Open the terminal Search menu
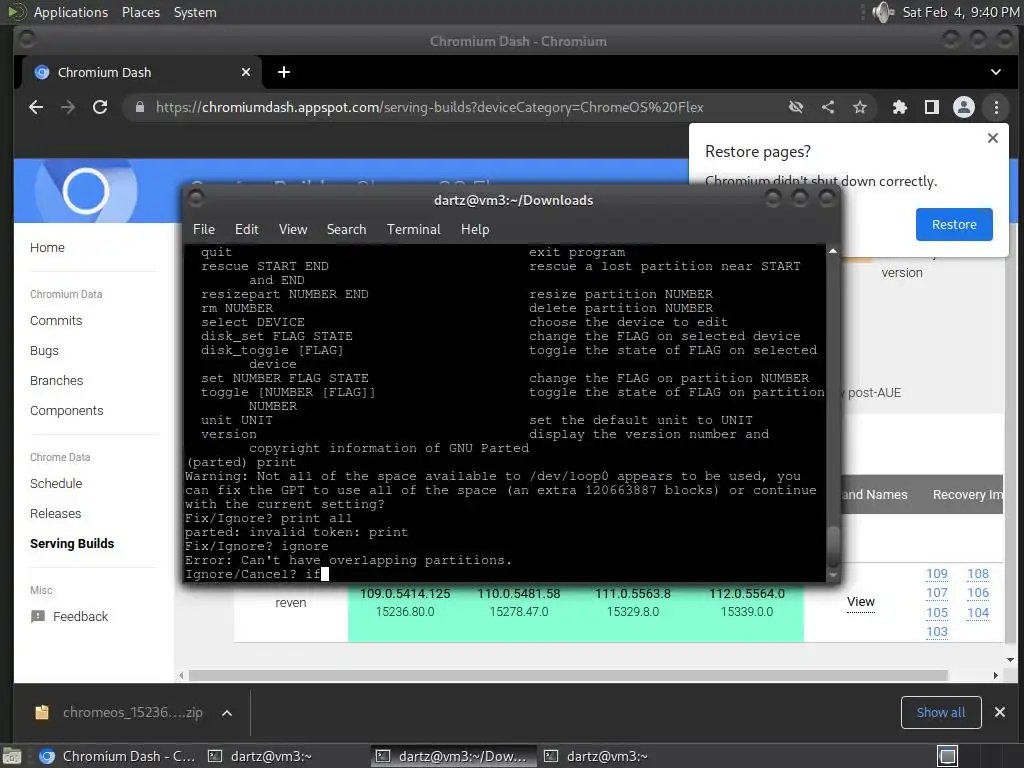The image size is (1024, 768). (x=346, y=229)
